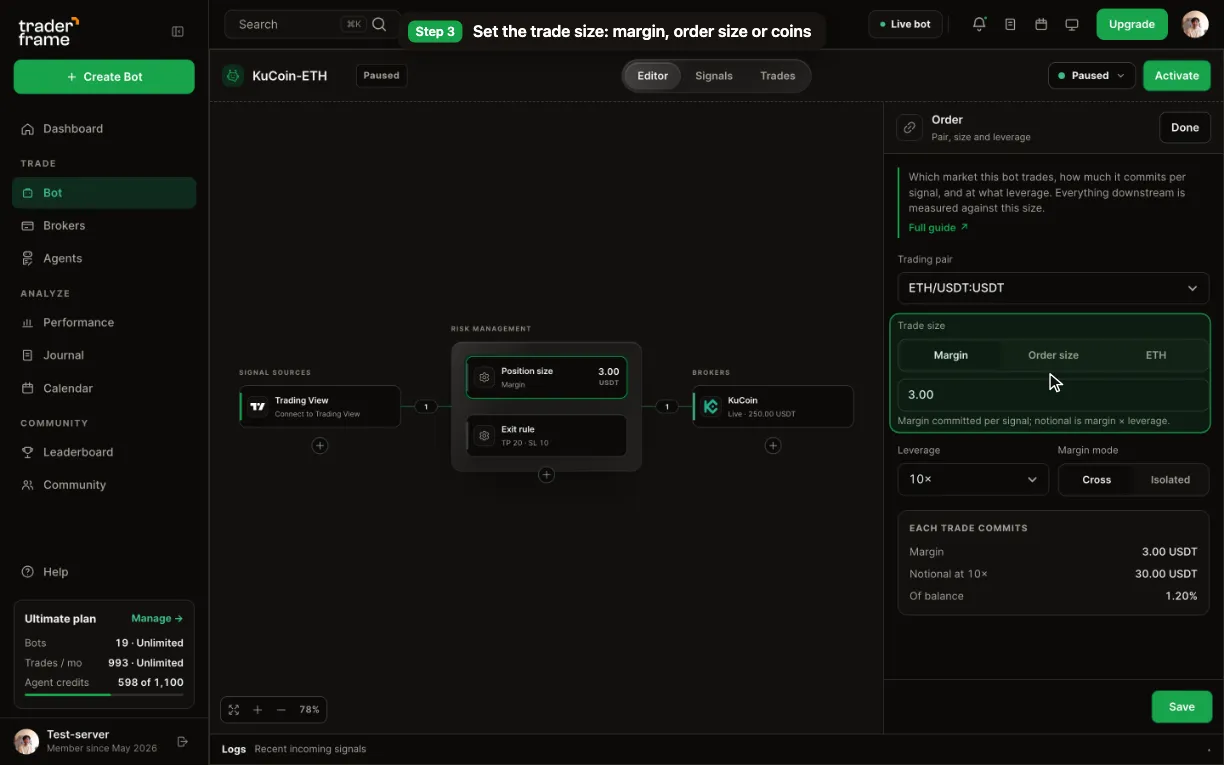Open Dashboard in the sidebar
Image resolution: width=1224 pixels, height=765 pixels.
[104, 128]
